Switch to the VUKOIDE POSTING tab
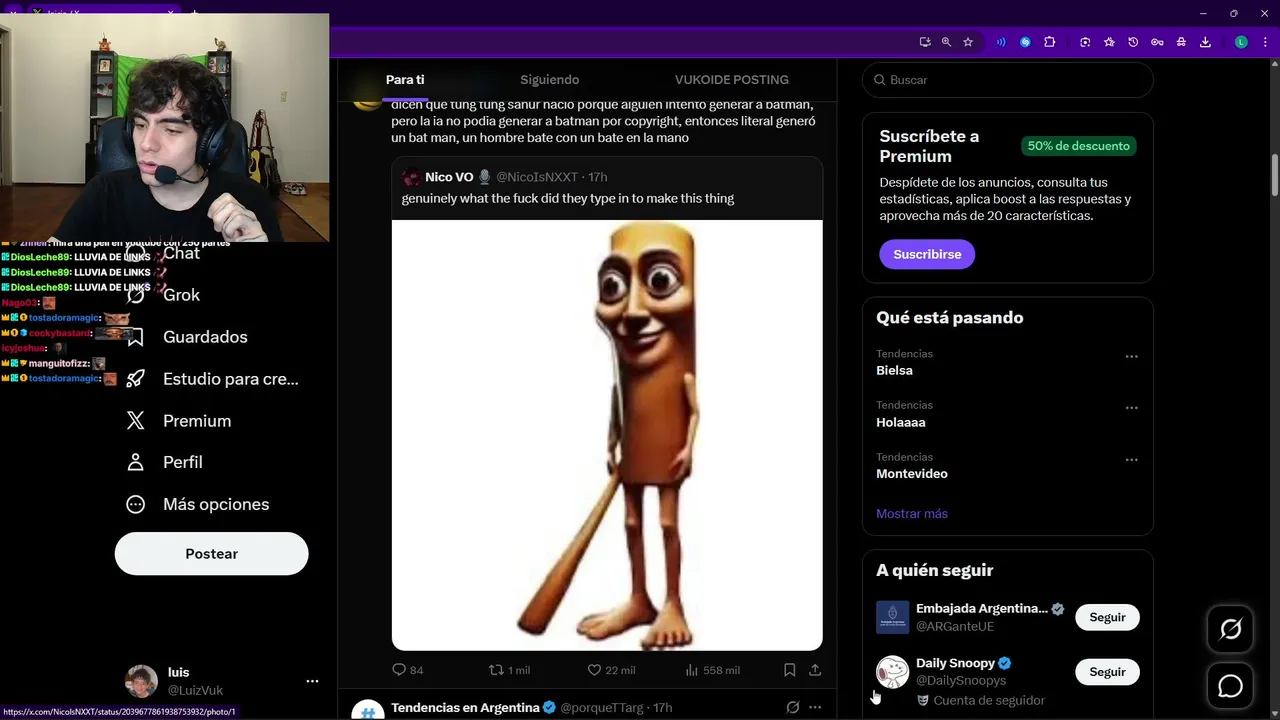This screenshot has height=720, width=1280. [x=731, y=80]
